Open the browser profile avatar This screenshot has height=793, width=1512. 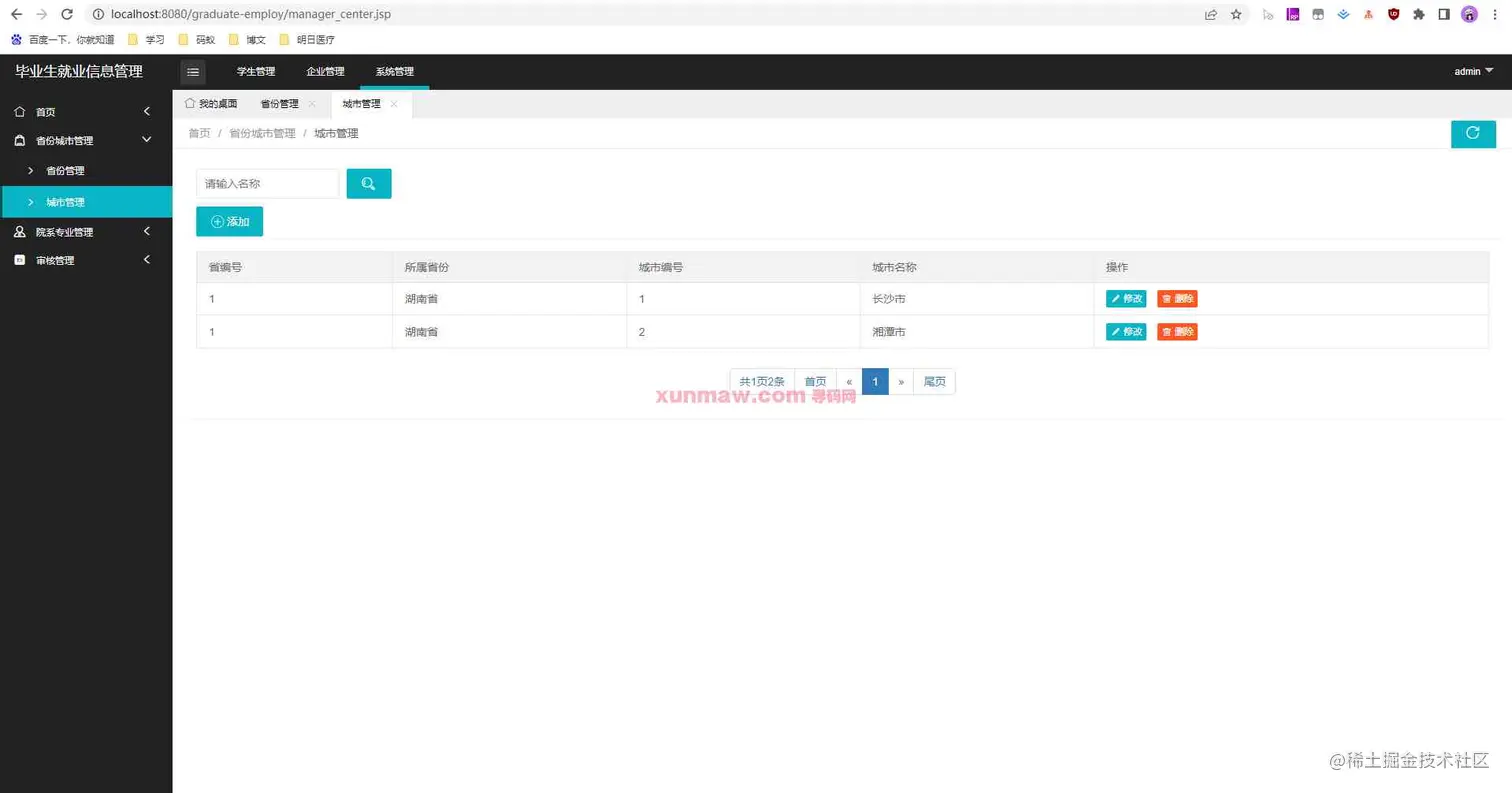click(1469, 14)
